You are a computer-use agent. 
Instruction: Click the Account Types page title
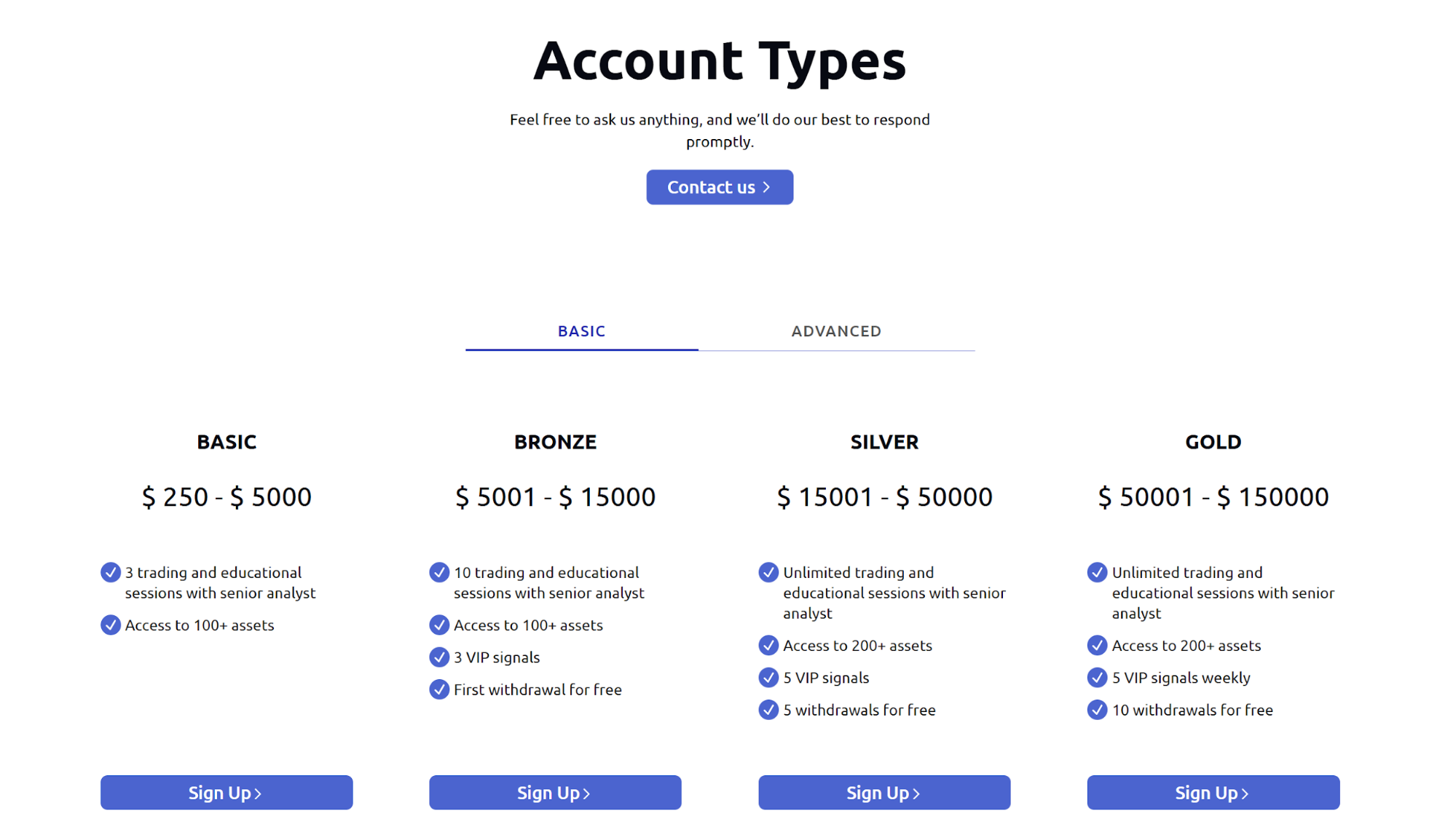(720, 60)
